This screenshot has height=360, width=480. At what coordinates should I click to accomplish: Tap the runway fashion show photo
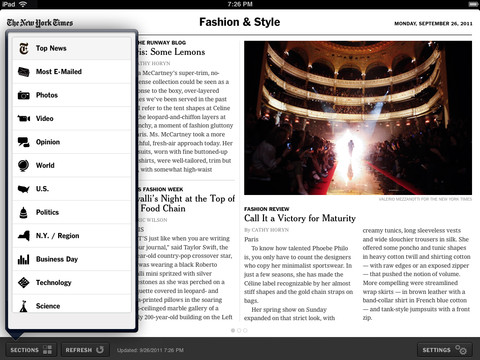[x=358, y=118]
